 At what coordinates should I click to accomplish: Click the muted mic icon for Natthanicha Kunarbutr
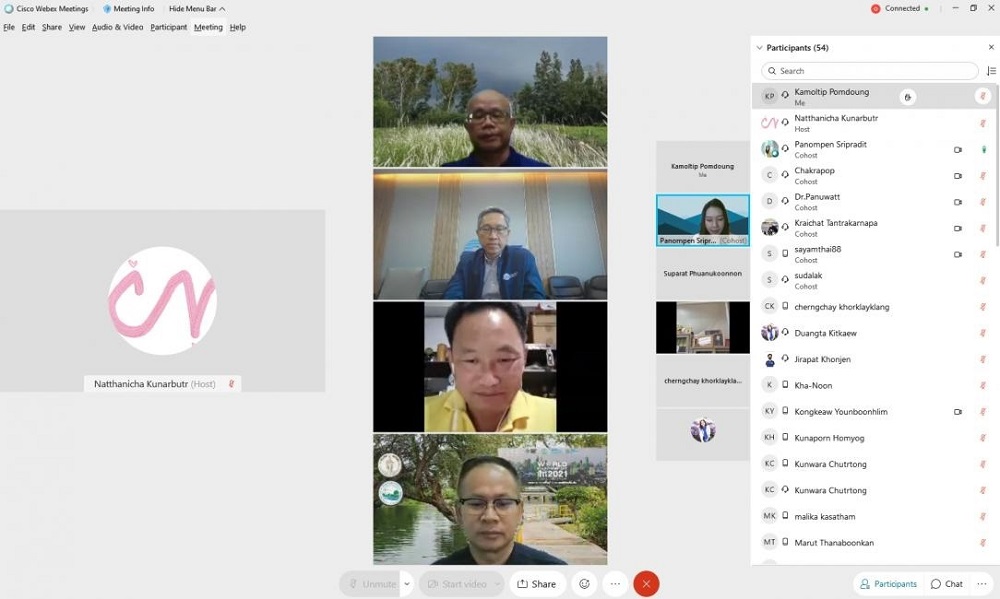click(x=983, y=123)
